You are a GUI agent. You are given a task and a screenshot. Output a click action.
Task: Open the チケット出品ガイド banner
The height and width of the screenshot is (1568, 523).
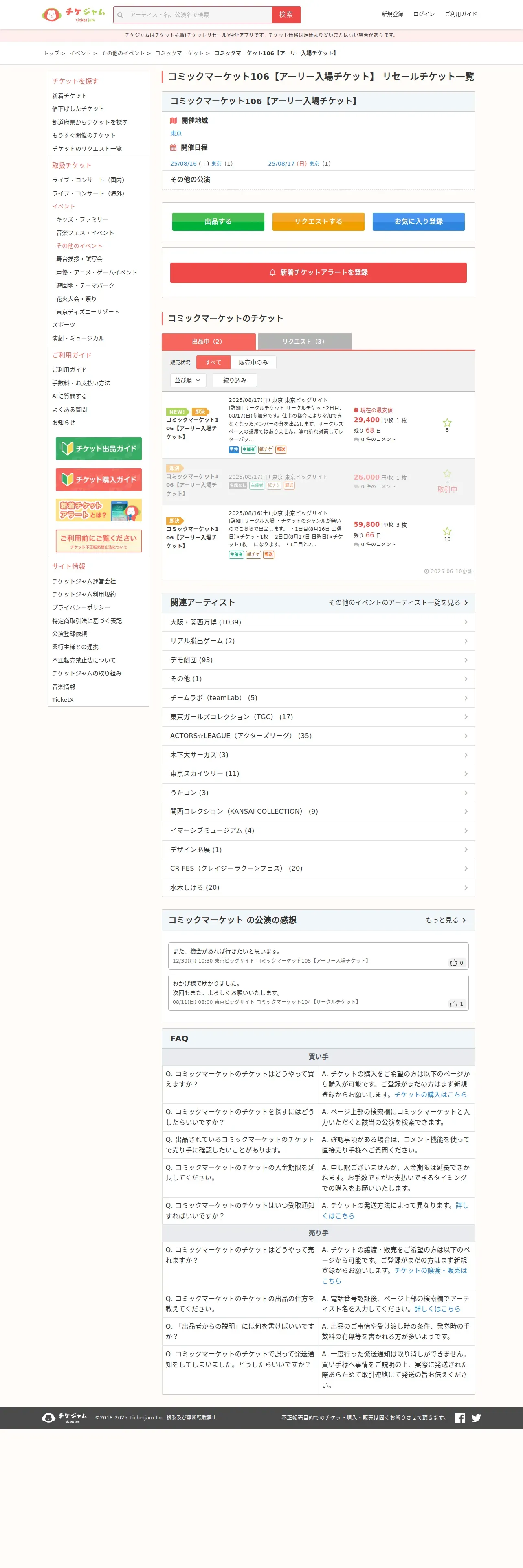pos(99,449)
